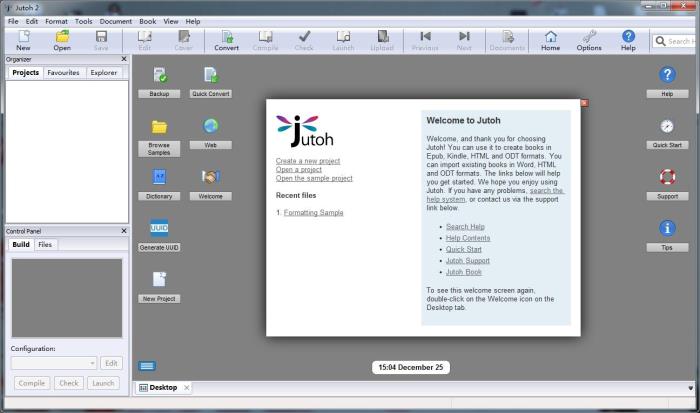Go to Next document icon
Viewport: 700px width, 413px height.
click(x=464, y=41)
